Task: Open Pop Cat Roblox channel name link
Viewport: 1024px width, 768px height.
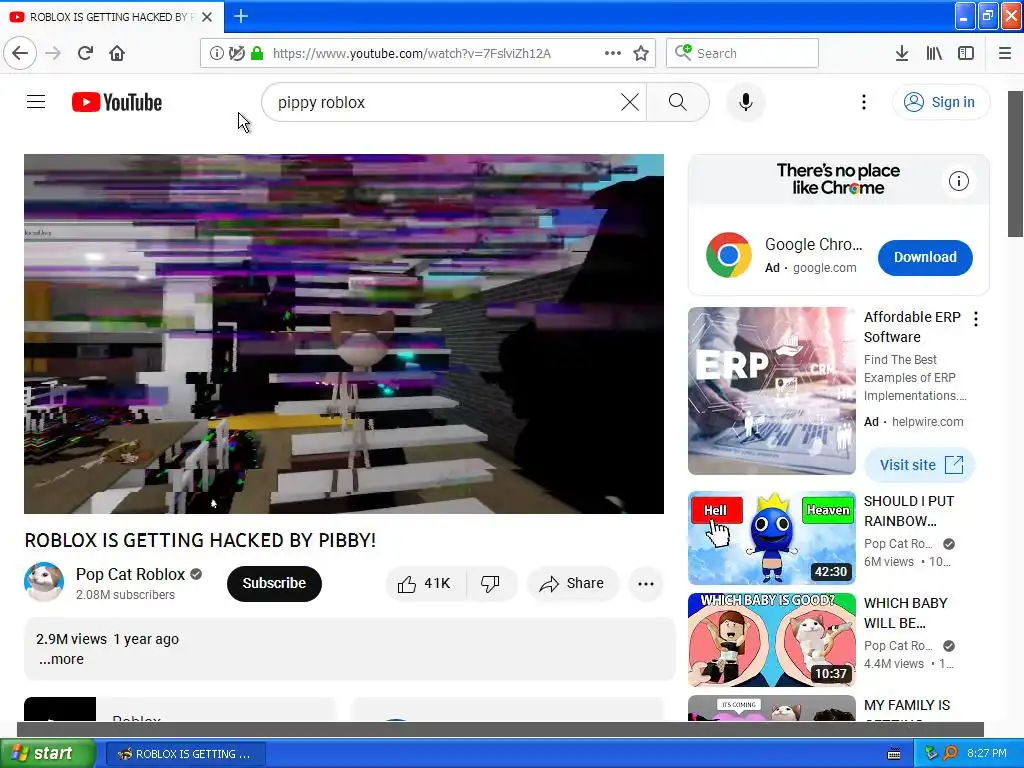Action: (131, 574)
